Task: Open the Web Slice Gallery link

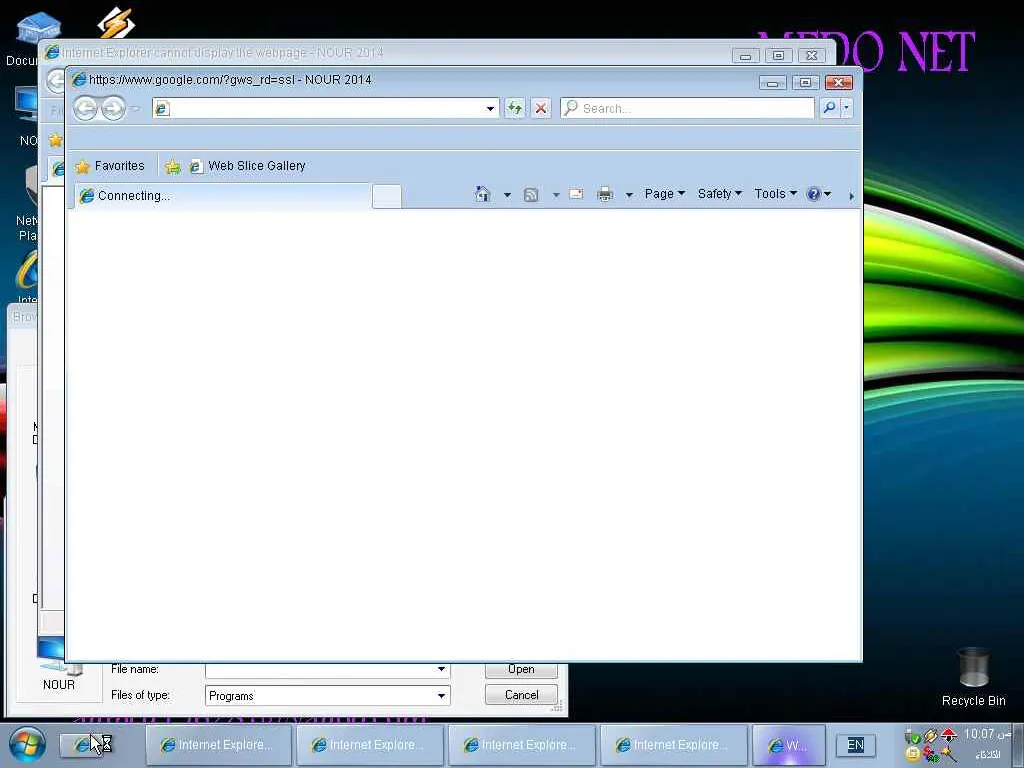Action: tap(248, 167)
